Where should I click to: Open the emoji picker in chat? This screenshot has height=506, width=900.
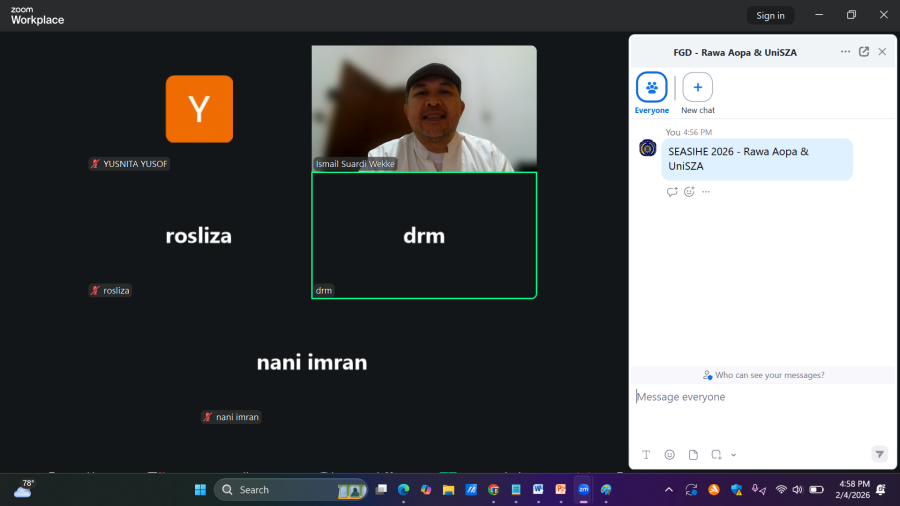[x=669, y=454]
